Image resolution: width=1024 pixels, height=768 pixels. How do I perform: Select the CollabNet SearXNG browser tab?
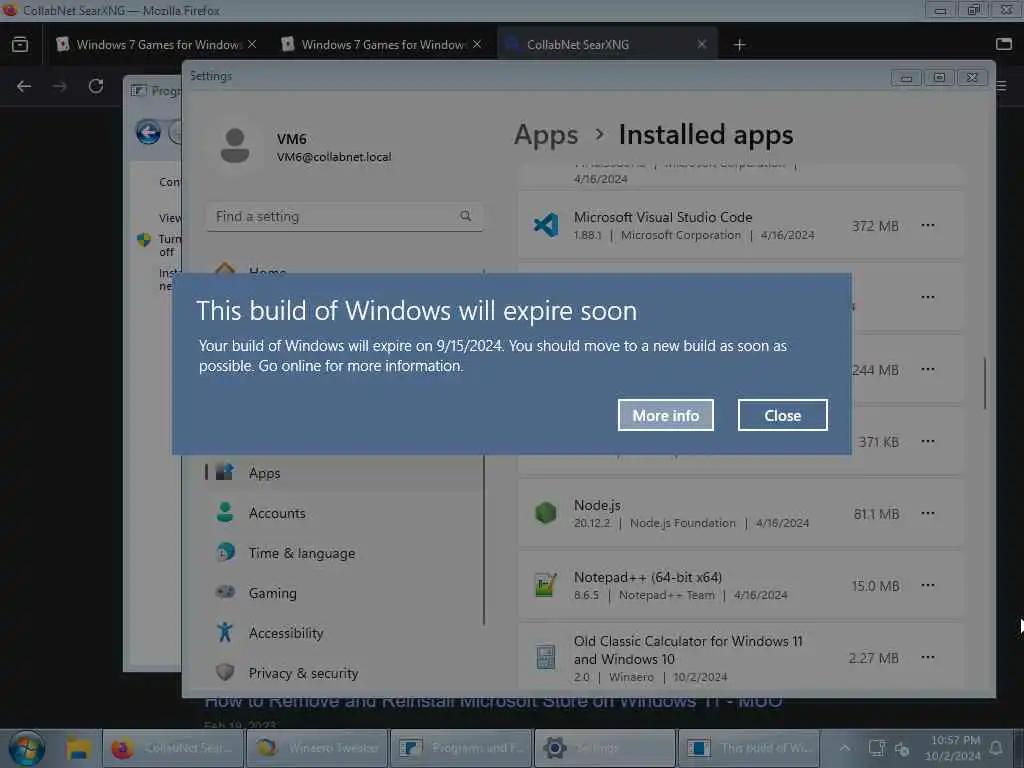607,44
